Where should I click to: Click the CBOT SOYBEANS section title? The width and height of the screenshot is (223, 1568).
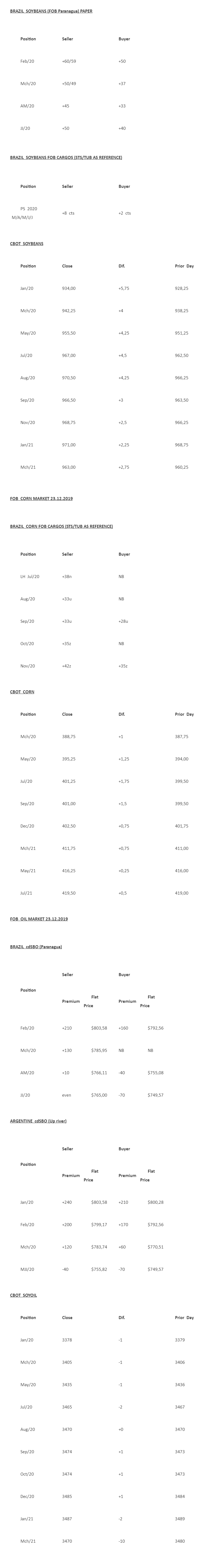26,243
